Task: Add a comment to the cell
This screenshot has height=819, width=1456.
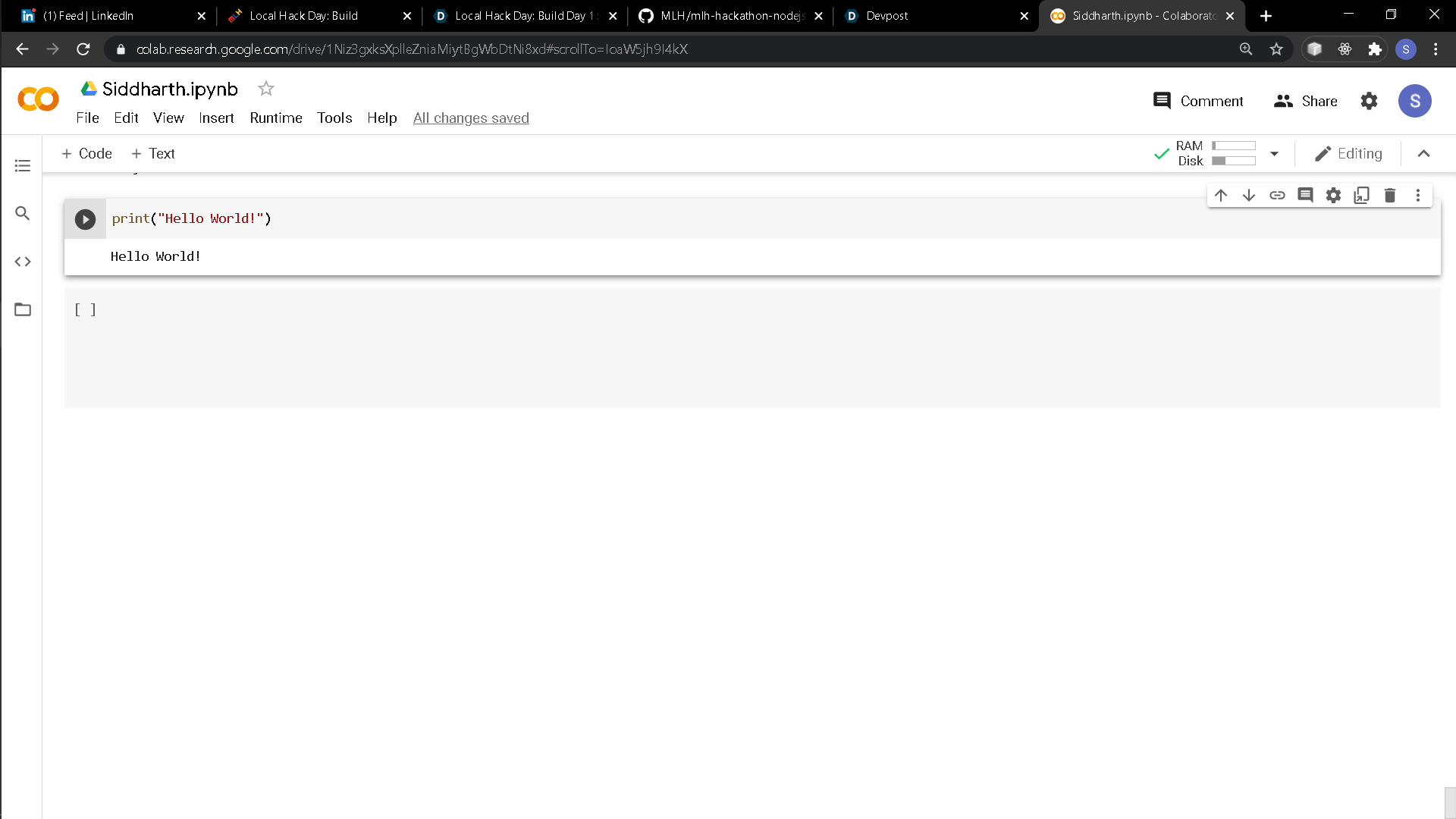Action: pos(1305,195)
